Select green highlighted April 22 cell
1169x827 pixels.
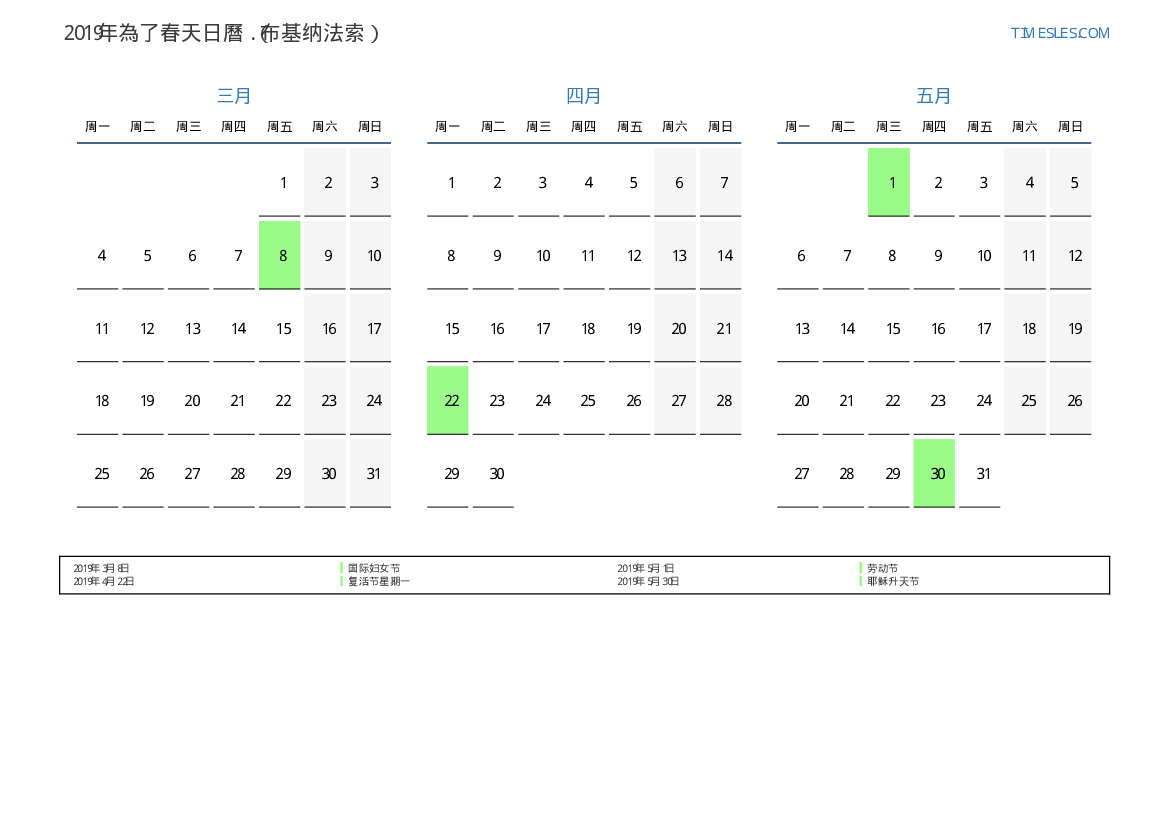[x=448, y=400]
